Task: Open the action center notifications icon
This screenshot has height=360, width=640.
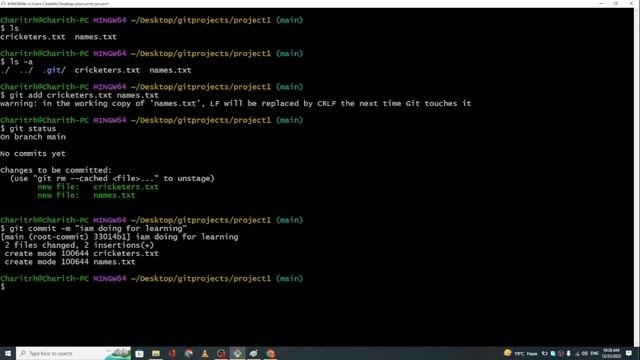Action: click(x=629, y=353)
